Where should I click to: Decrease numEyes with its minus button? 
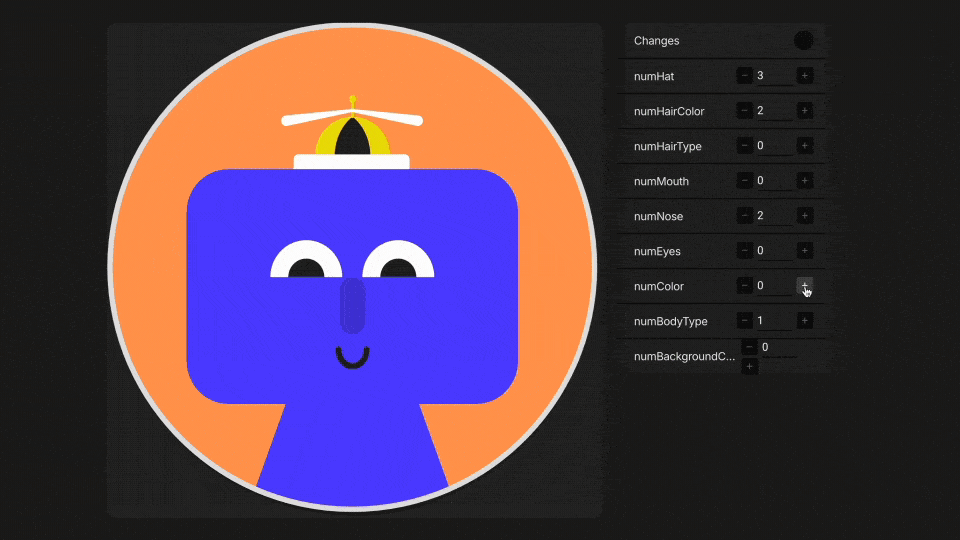click(x=744, y=250)
